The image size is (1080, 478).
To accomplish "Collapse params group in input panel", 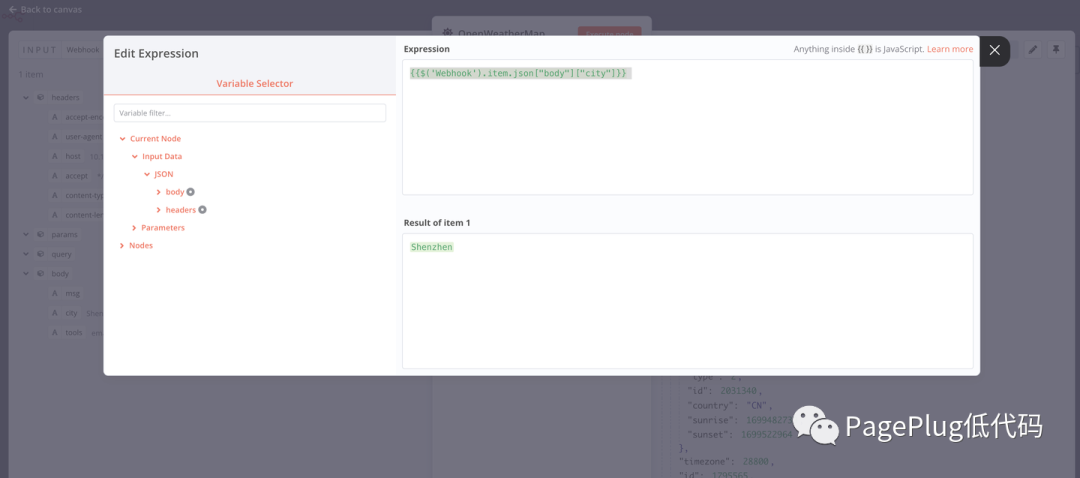I will pos(25,235).
